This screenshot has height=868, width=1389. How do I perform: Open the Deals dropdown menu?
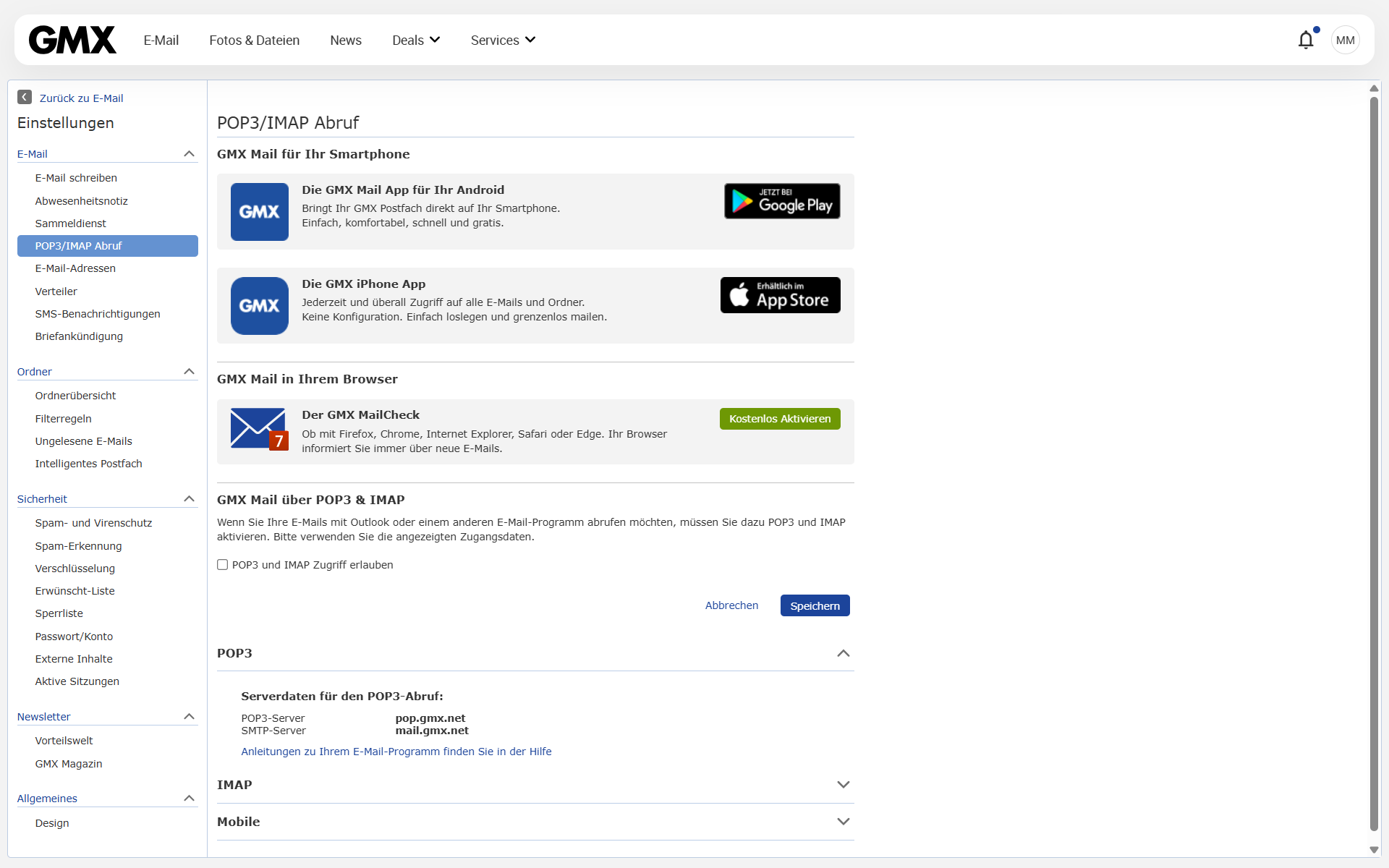coord(415,40)
